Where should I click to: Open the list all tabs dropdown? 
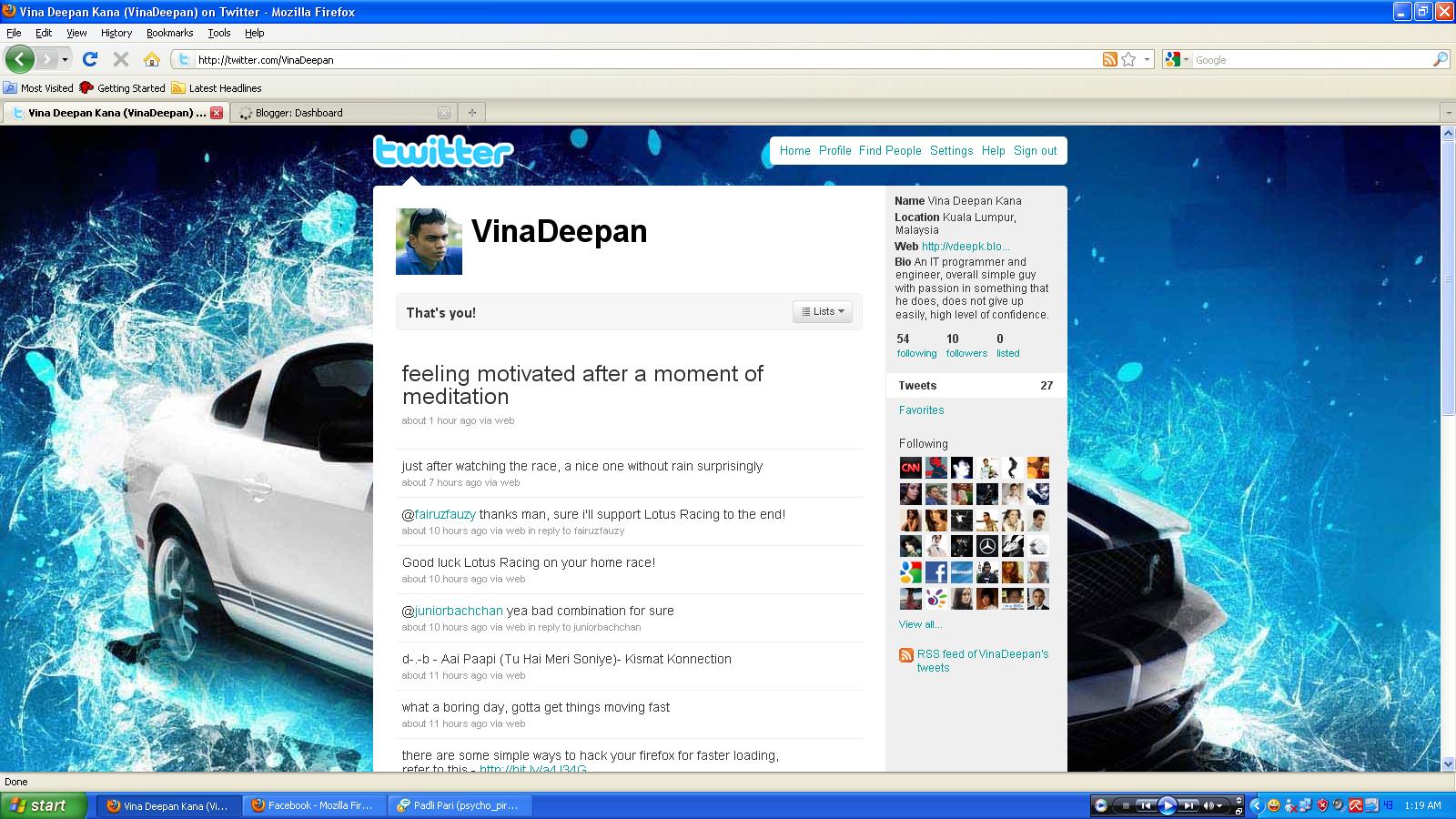pos(1448,113)
